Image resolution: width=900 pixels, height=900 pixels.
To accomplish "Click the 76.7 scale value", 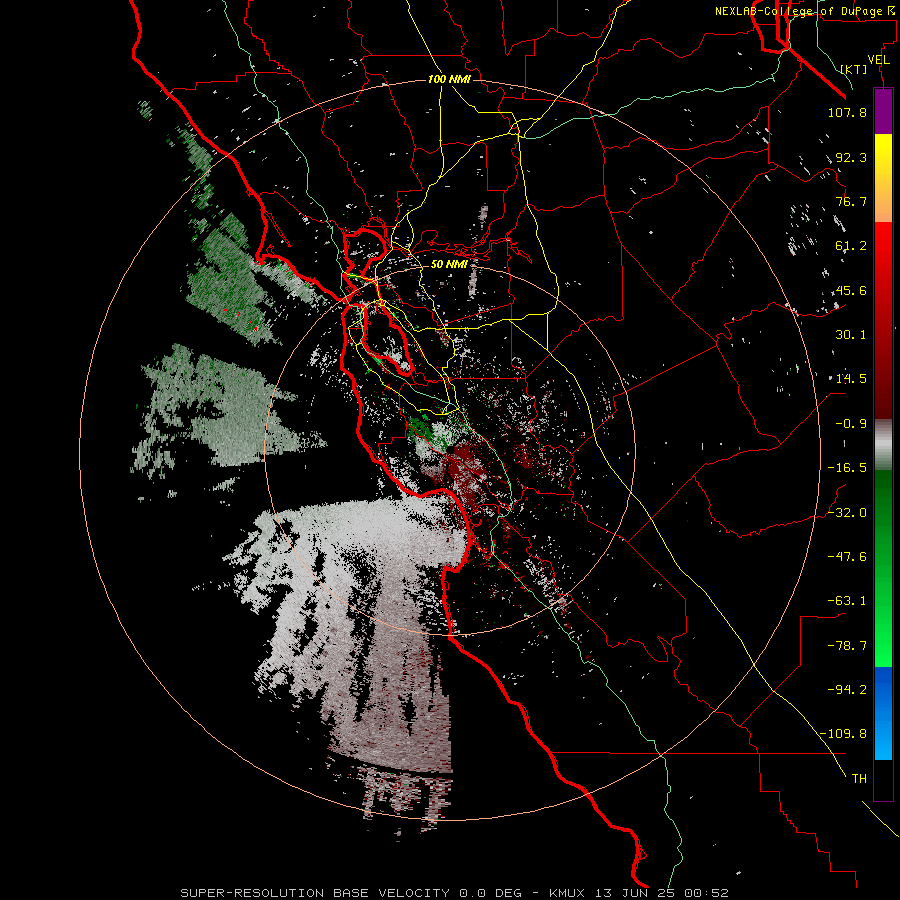I will click(851, 201).
